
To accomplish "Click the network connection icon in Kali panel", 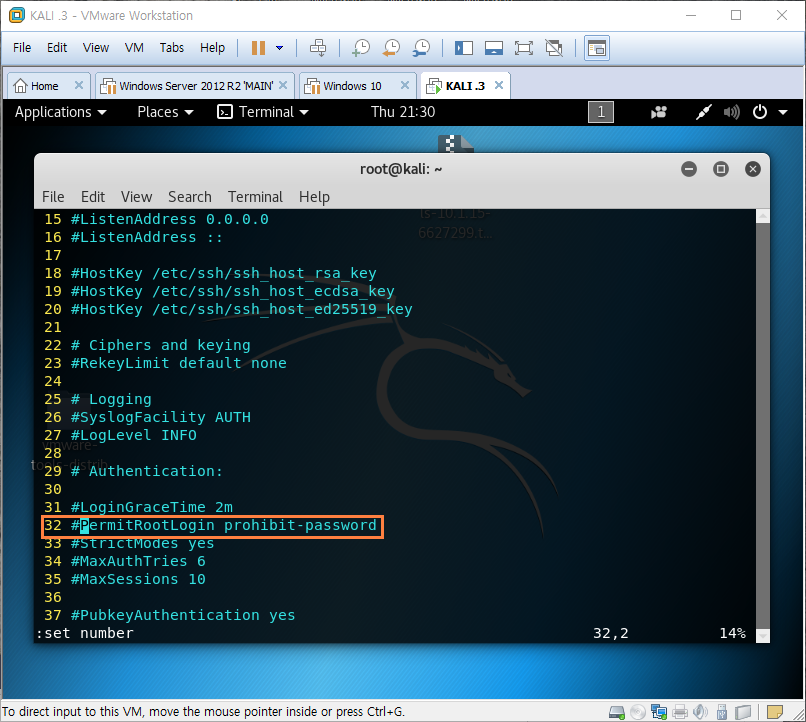I will (704, 112).
